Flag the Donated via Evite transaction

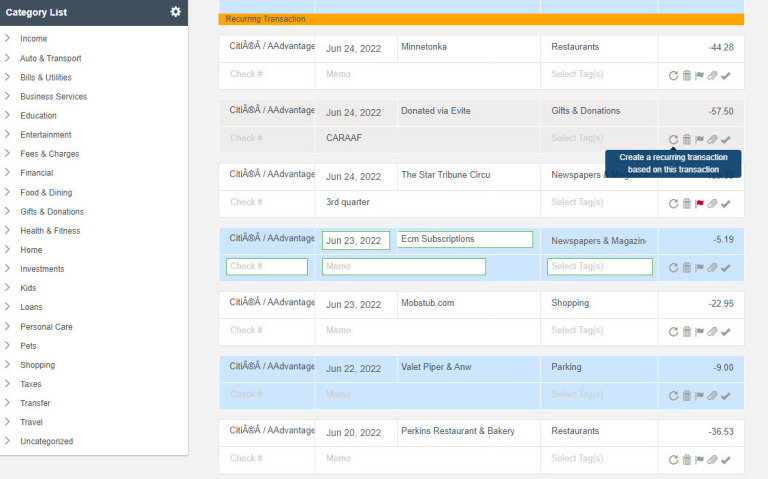tap(699, 140)
